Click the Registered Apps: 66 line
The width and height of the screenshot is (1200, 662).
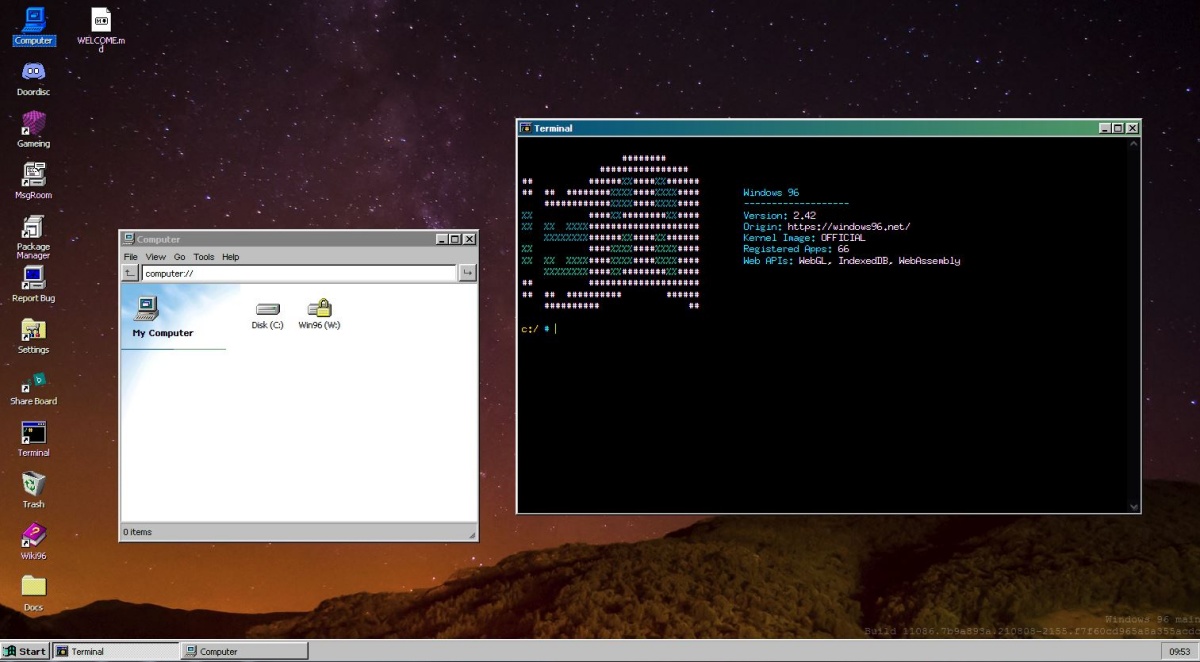796,249
